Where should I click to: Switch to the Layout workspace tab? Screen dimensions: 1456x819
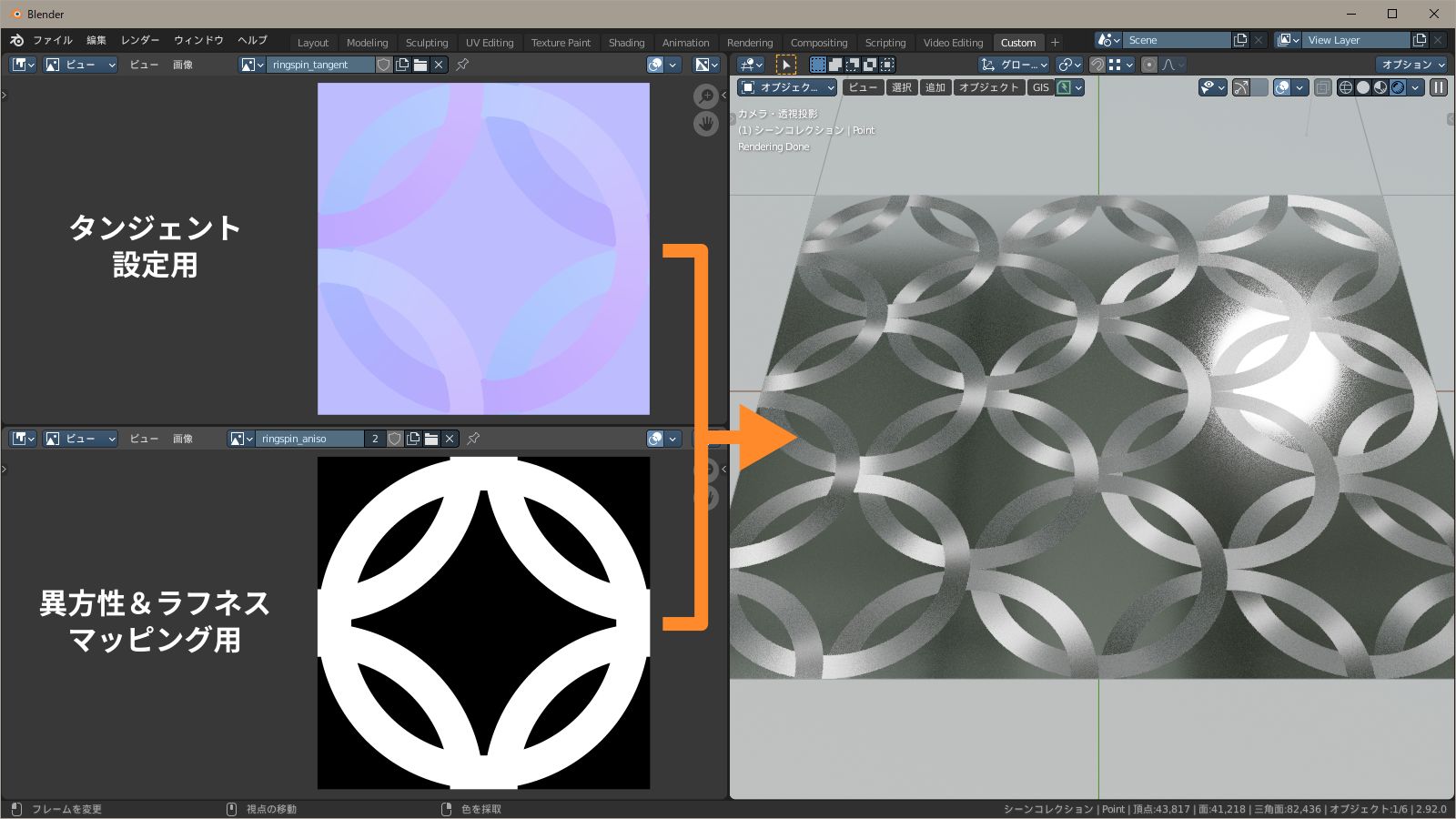click(x=313, y=43)
